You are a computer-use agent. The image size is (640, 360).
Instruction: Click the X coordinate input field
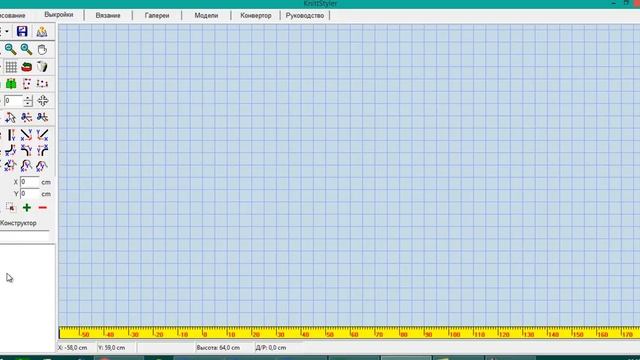coord(30,182)
